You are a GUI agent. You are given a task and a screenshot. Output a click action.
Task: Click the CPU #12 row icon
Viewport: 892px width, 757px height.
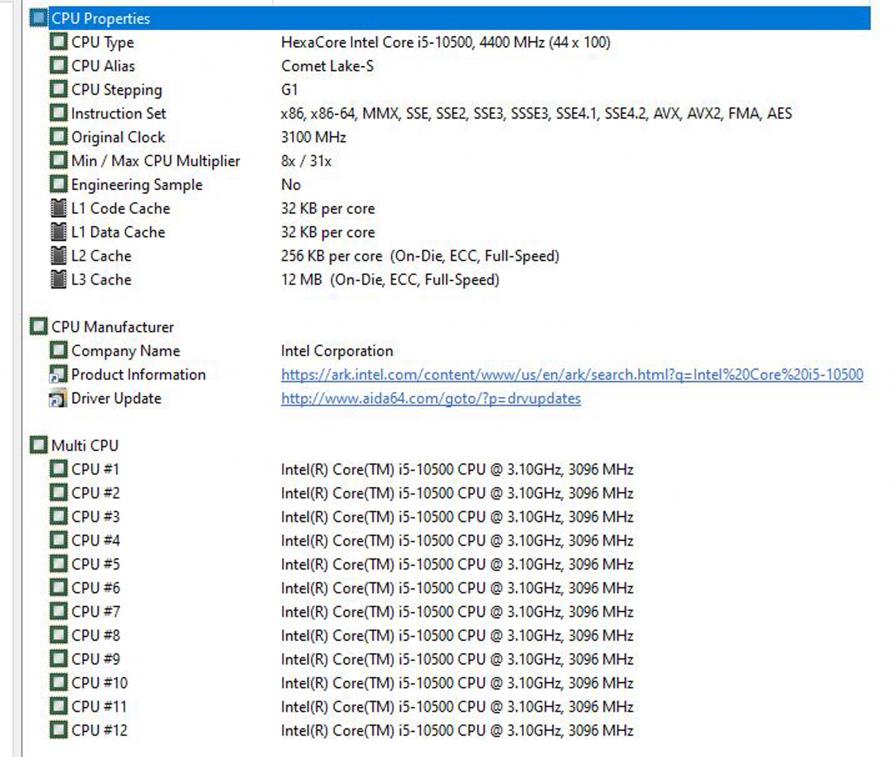point(59,731)
